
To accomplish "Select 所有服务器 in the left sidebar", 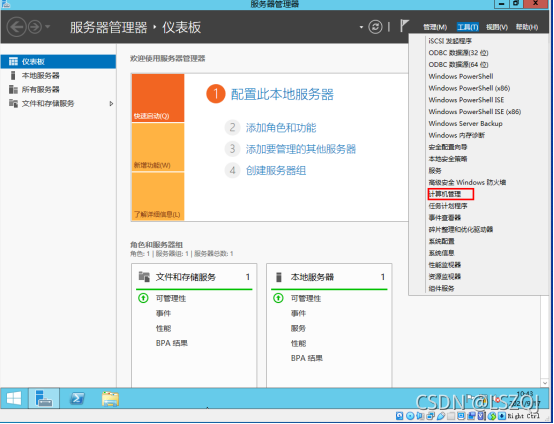I will pos(58,89).
